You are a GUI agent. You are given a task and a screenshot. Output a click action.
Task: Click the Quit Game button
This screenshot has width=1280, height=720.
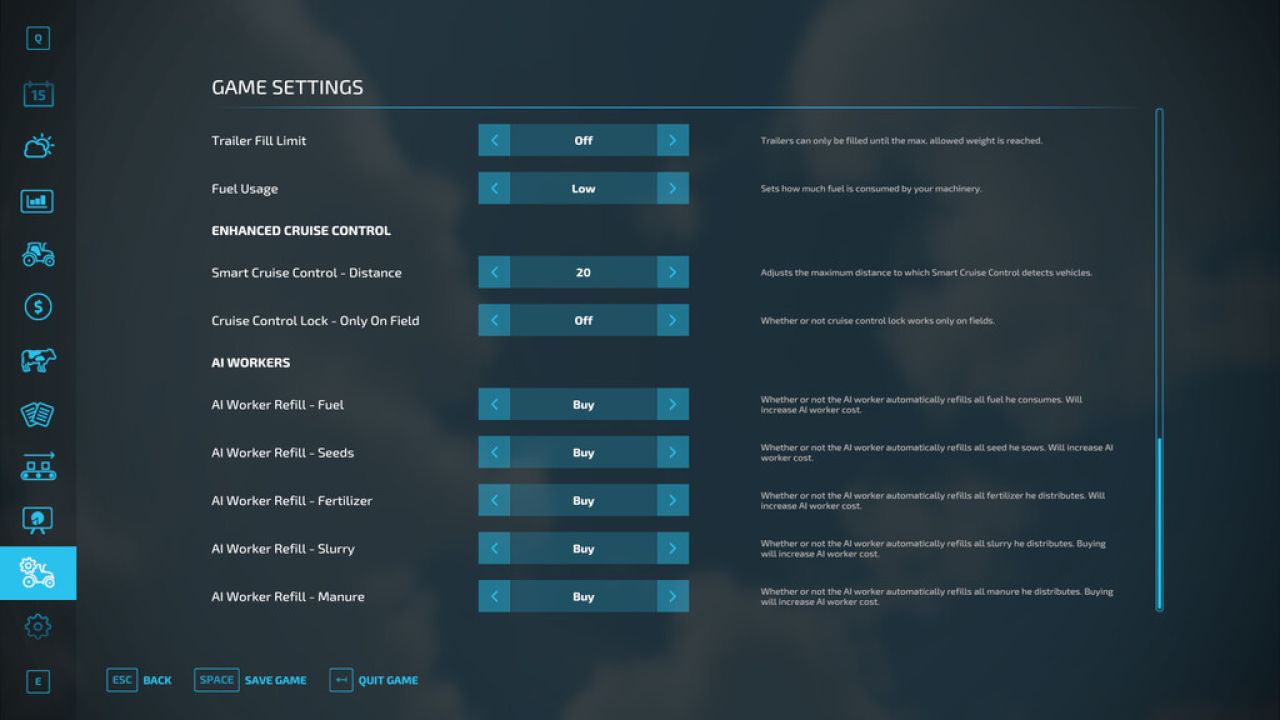tap(374, 680)
